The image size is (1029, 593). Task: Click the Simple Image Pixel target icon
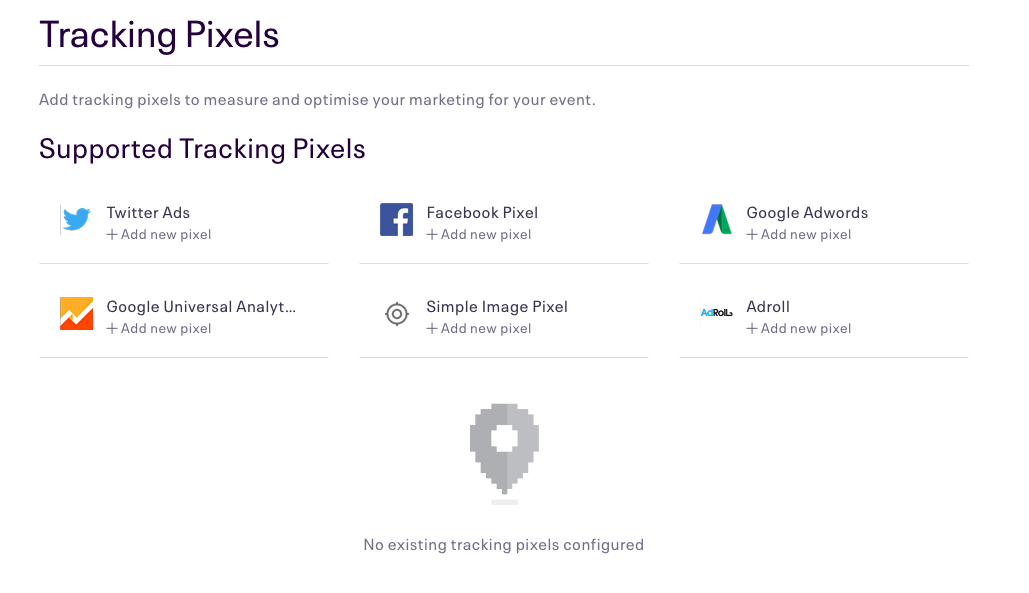pyautogui.click(x=397, y=314)
